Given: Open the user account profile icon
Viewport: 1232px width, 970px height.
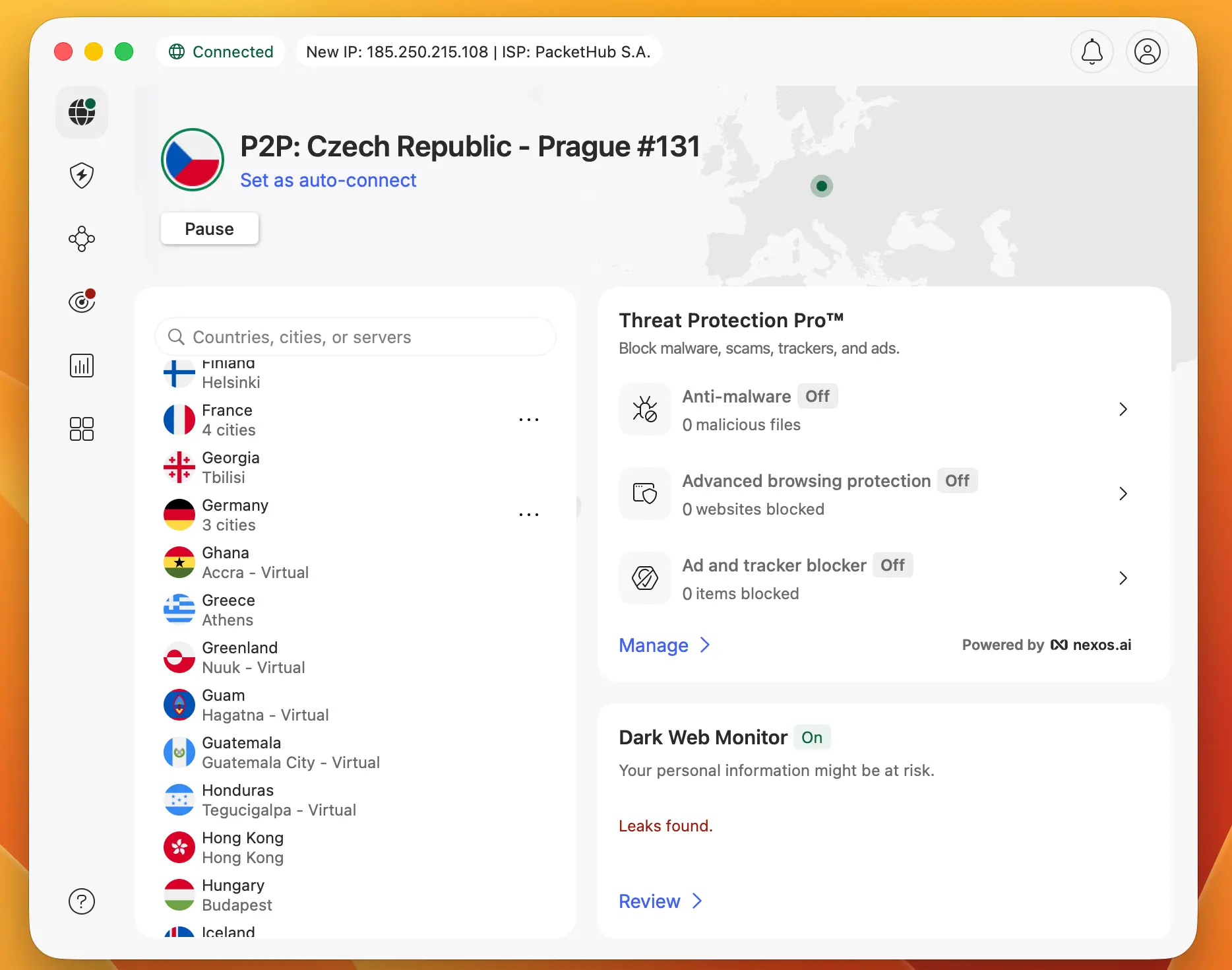Looking at the screenshot, I should (x=1148, y=51).
